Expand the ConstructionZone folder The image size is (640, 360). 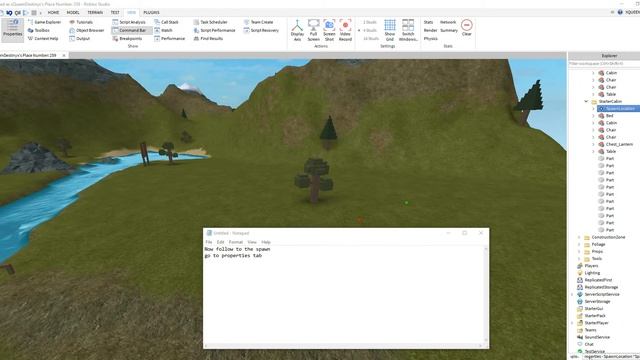pyautogui.click(x=579, y=237)
